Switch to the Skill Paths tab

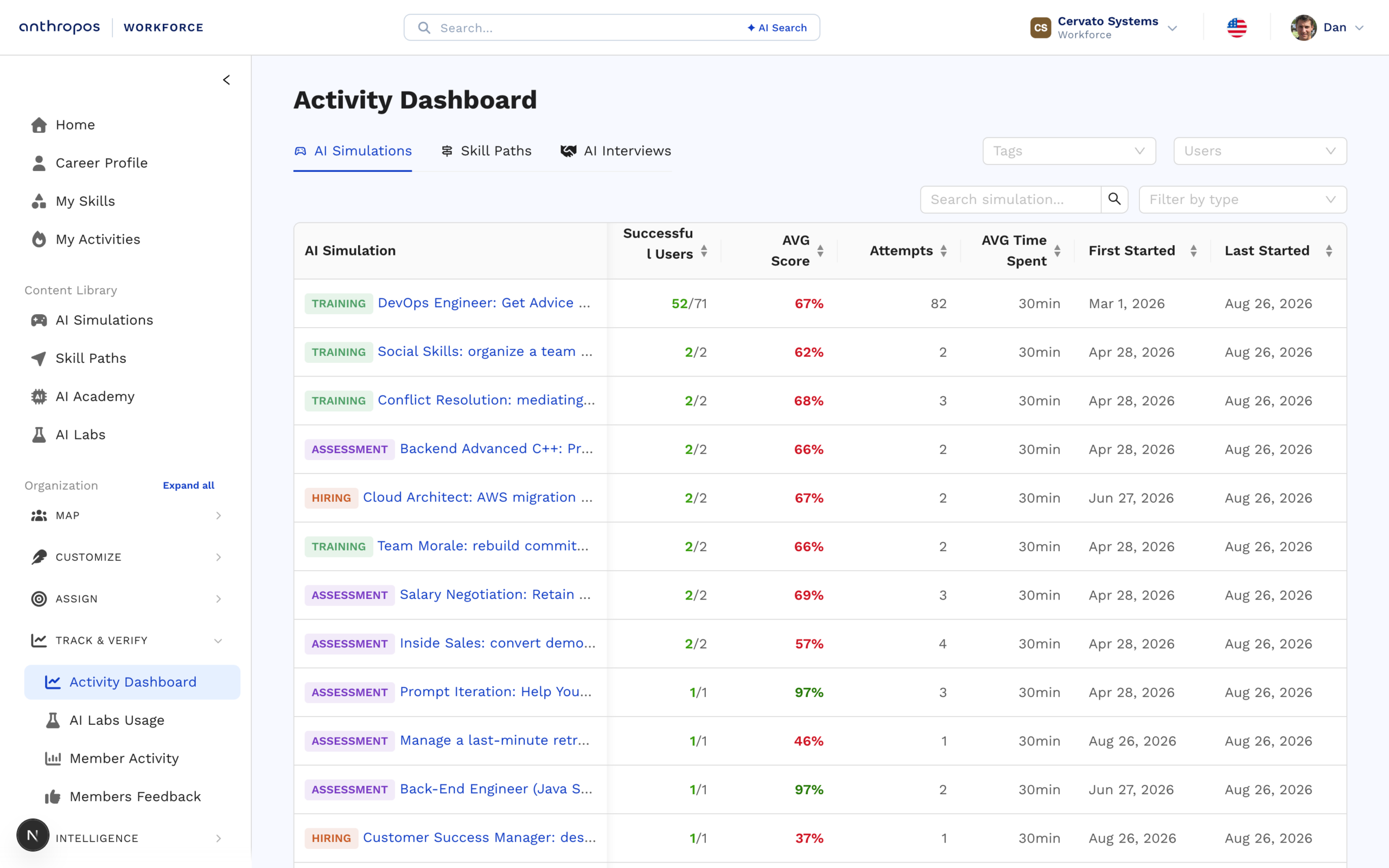486,151
